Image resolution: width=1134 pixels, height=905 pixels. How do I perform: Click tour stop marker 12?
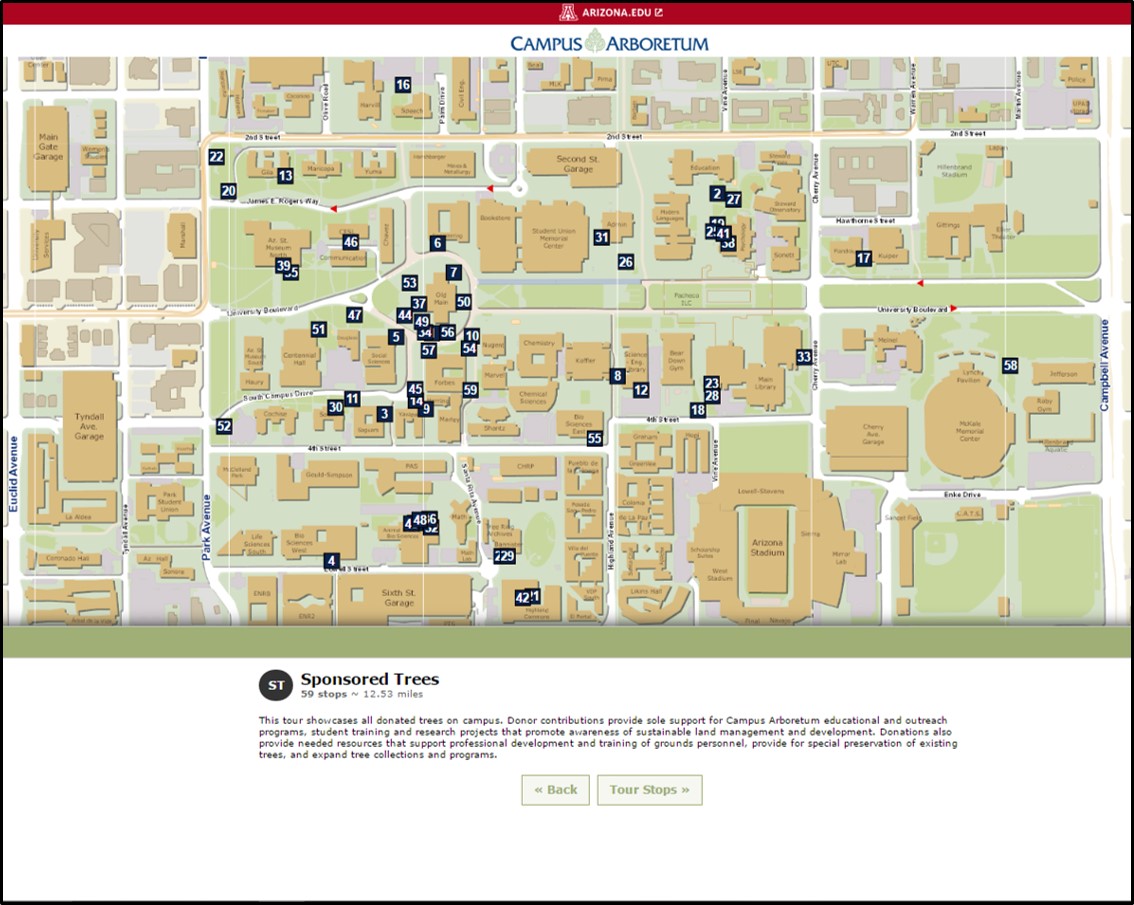[x=641, y=390]
